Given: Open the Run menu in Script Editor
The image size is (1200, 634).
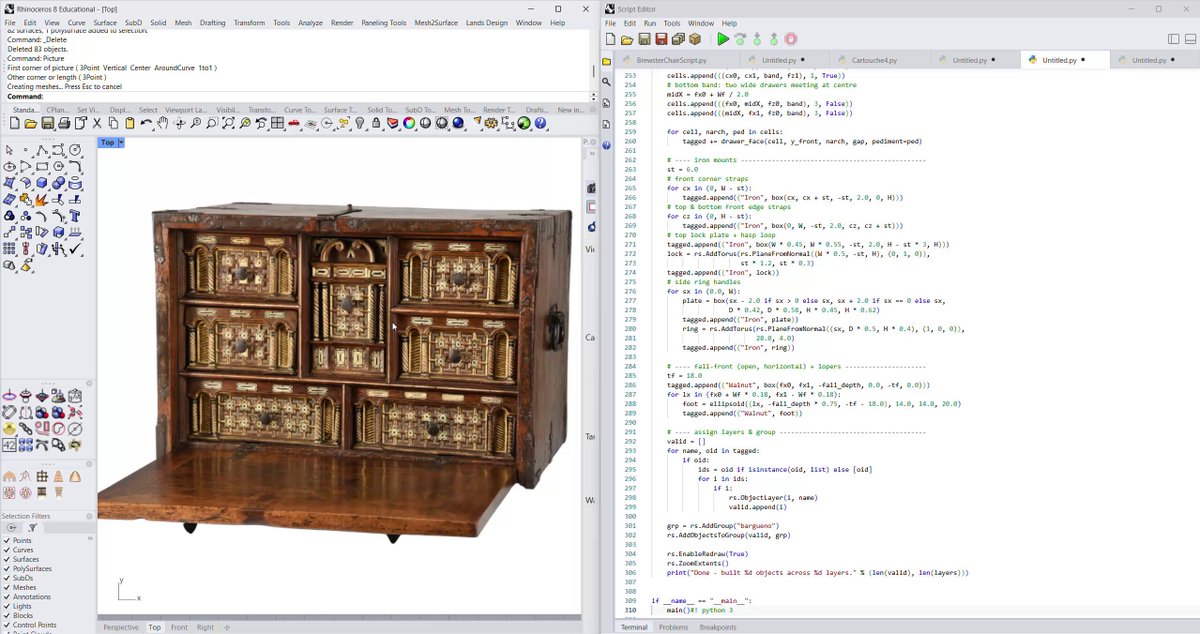Looking at the screenshot, I should (x=650, y=23).
